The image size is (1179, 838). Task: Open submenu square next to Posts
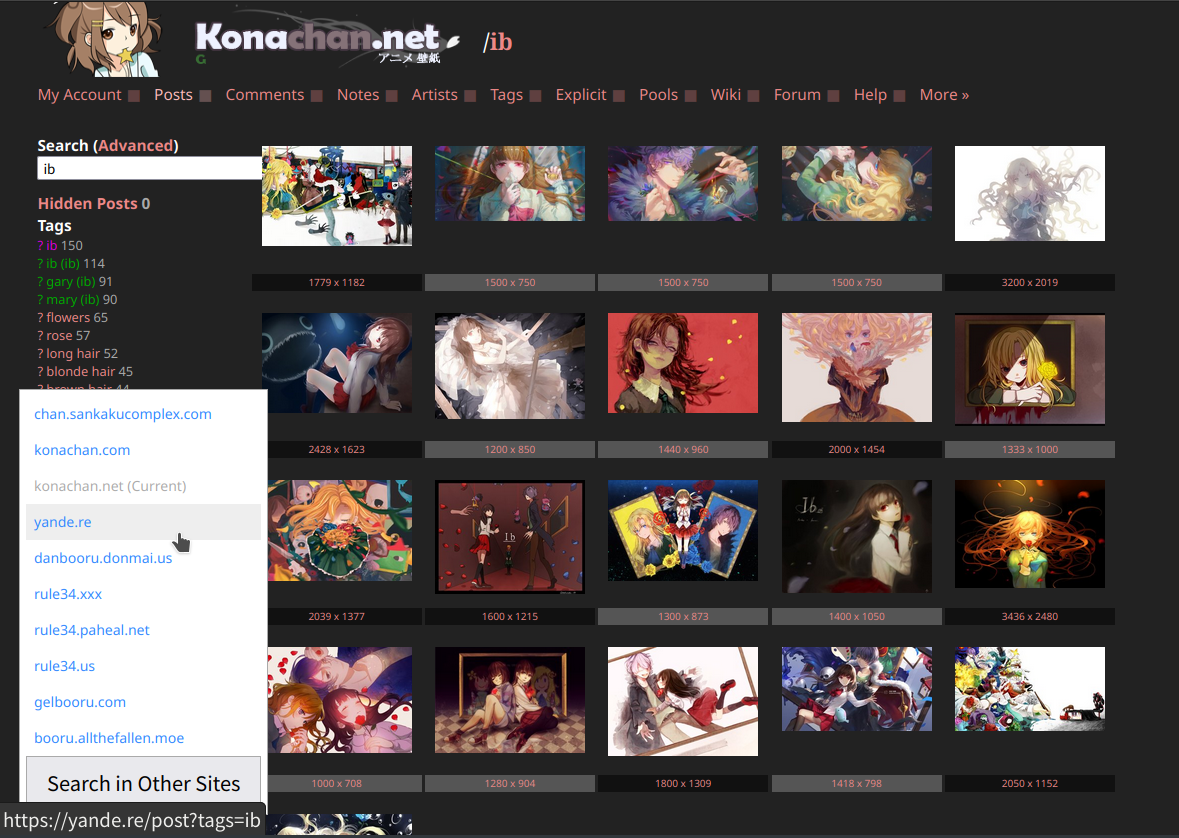205,96
